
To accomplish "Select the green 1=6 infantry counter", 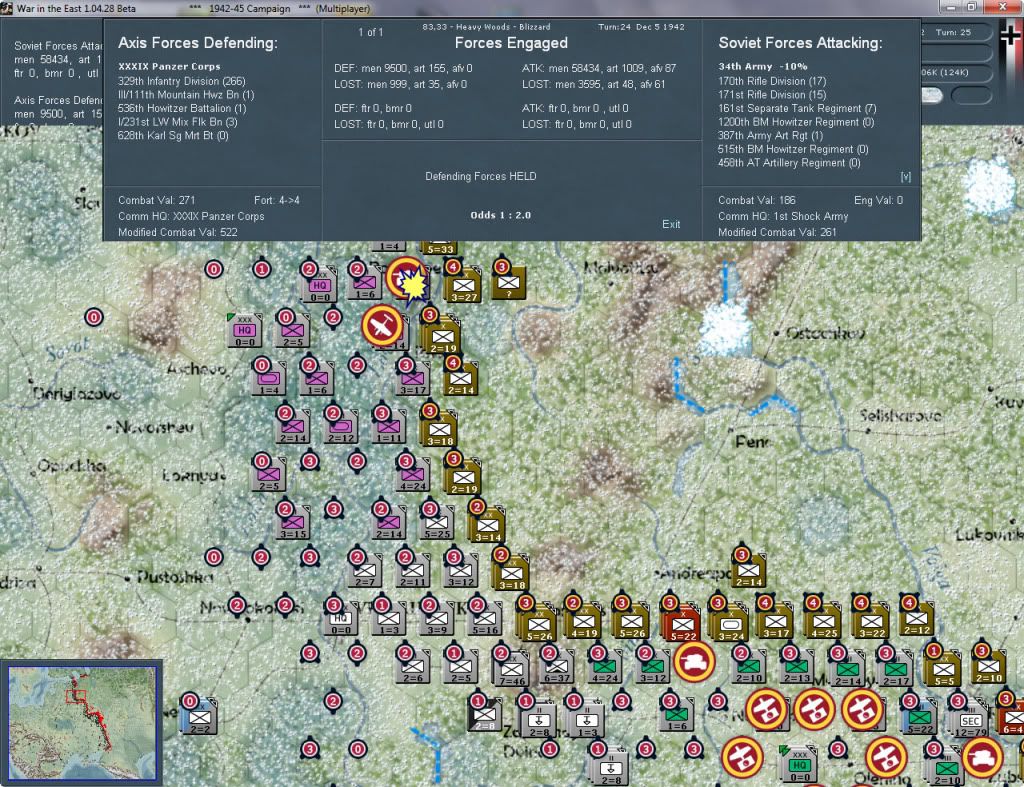I will pyautogui.click(x=677, y=715).
